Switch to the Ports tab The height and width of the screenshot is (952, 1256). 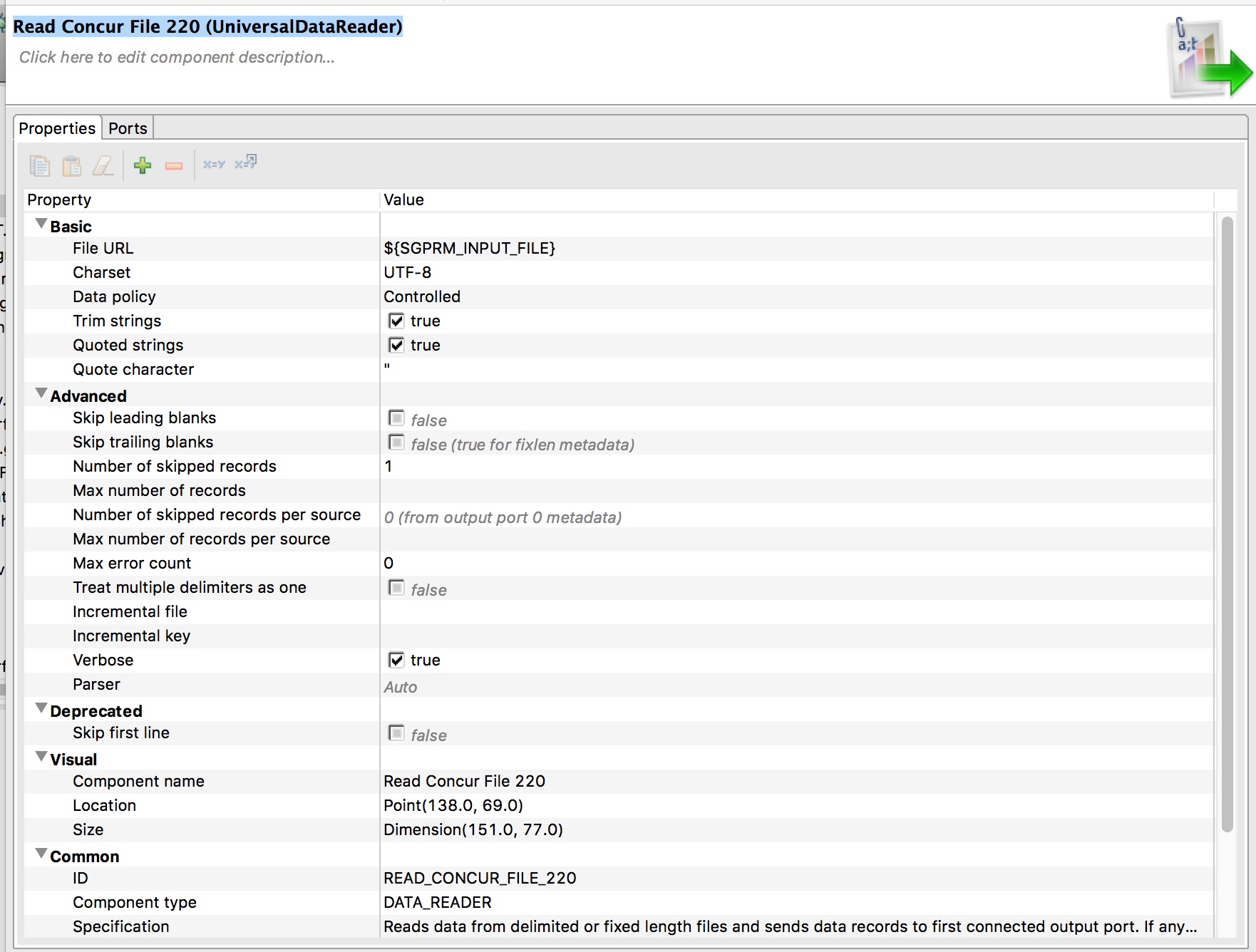[128, 128]
